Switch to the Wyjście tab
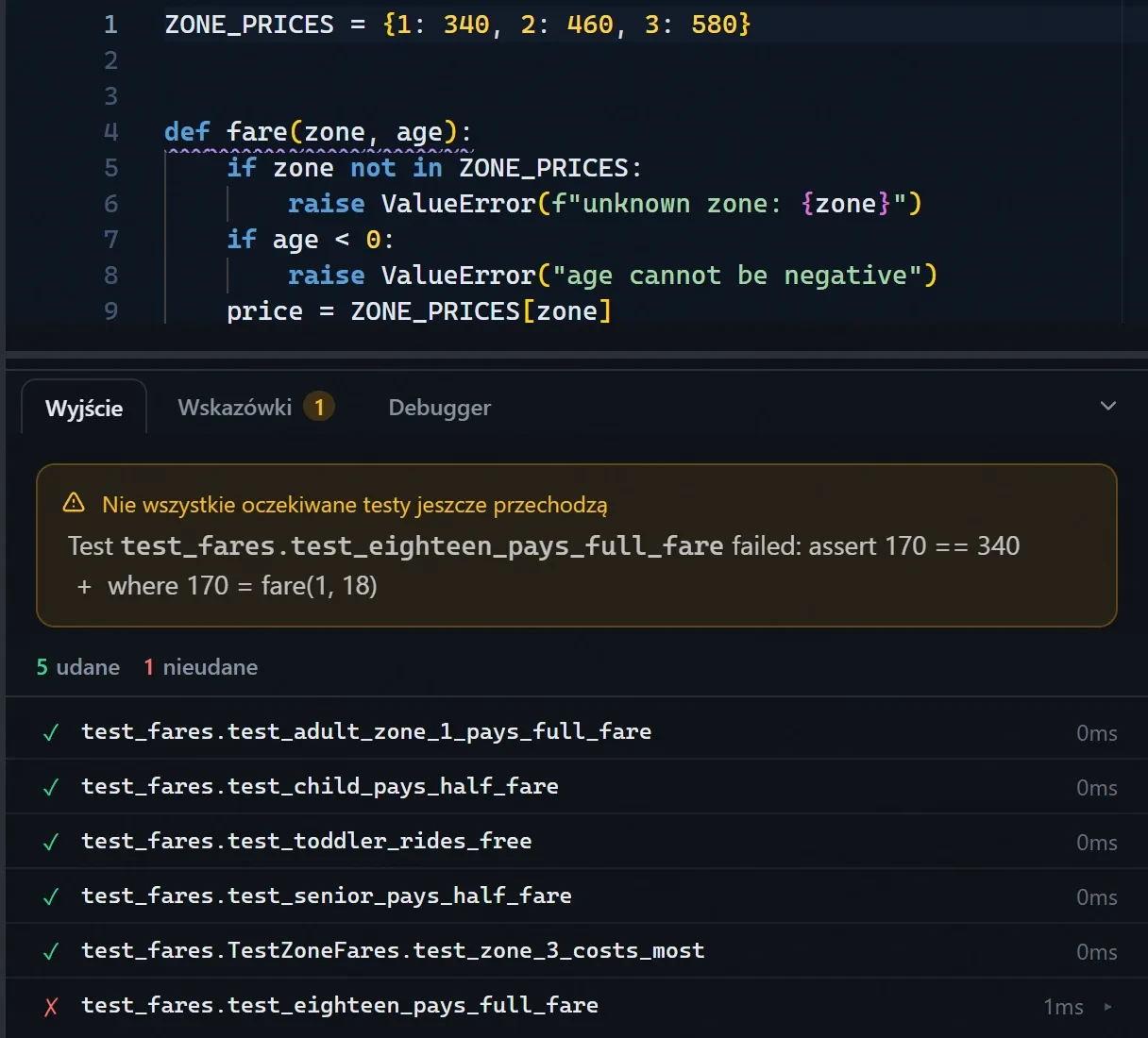1148x1038 pixels. click(x=84, y=408)
